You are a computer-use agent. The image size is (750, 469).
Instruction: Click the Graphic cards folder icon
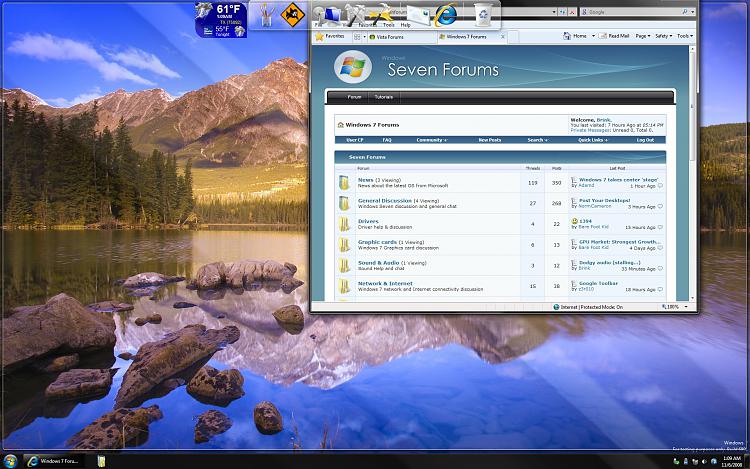tap(344, 245)
